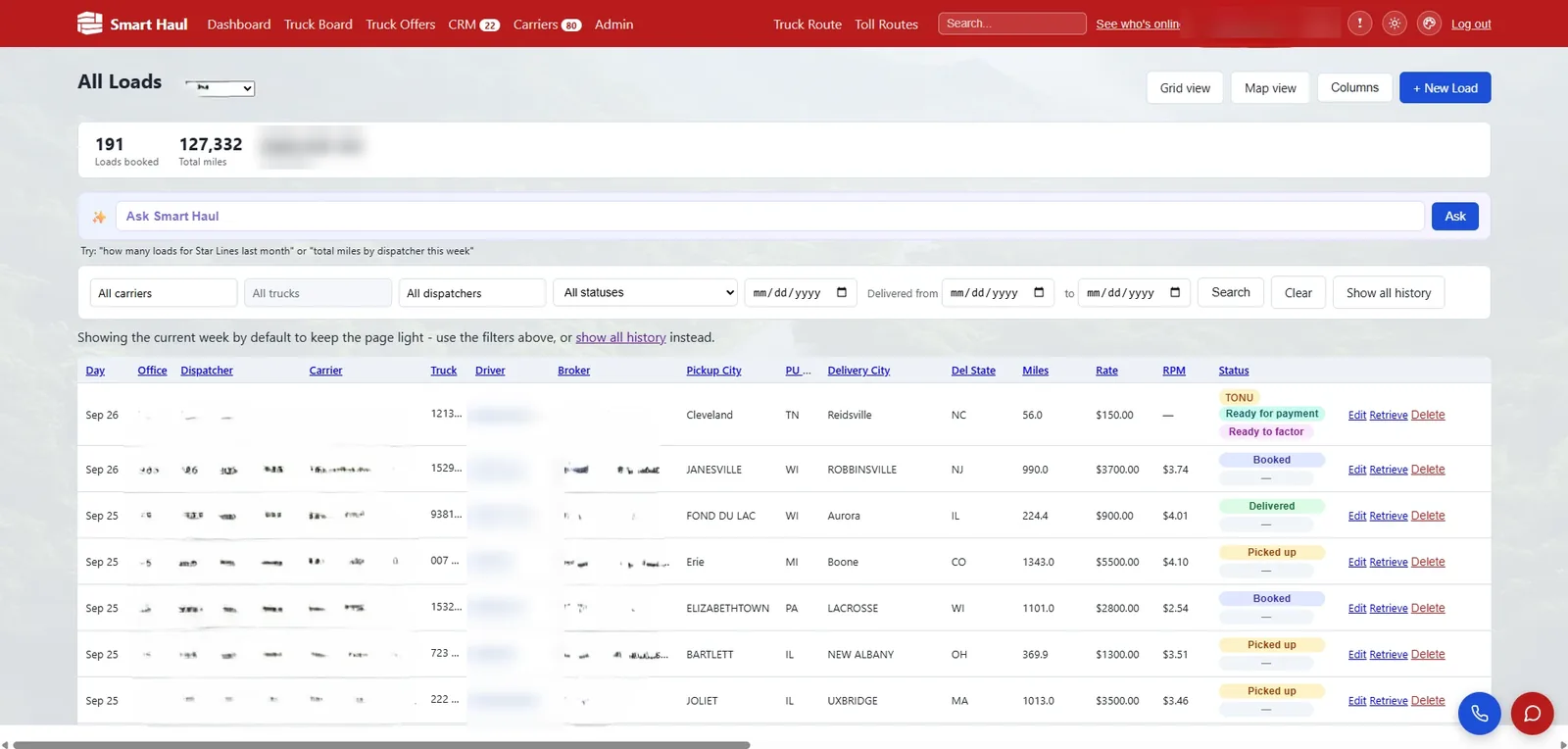Viewport: 1568px width, 749px height.
Task: Click the Search filter button
Action: point(1231,292)
